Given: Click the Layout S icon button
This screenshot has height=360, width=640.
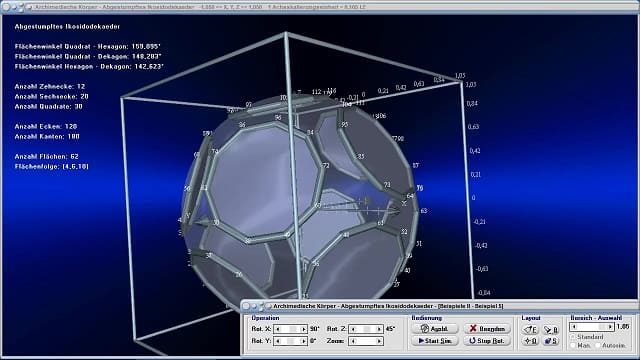Looking at the screenshot, I should pos(551,340).
